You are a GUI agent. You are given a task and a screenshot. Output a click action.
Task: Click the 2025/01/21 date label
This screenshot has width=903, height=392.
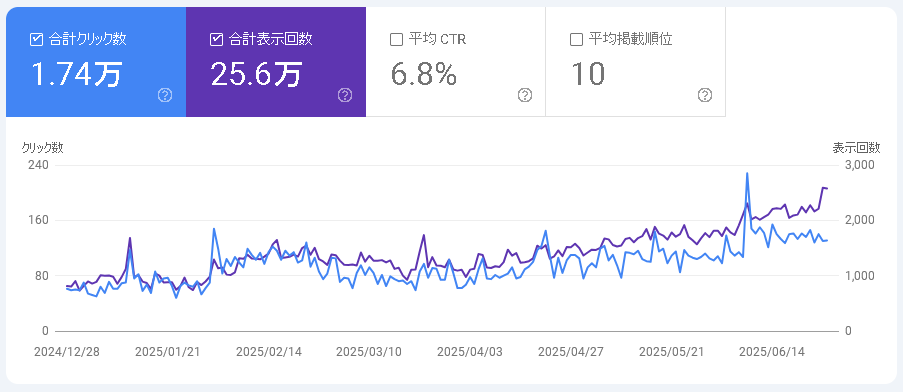point(168,352)
